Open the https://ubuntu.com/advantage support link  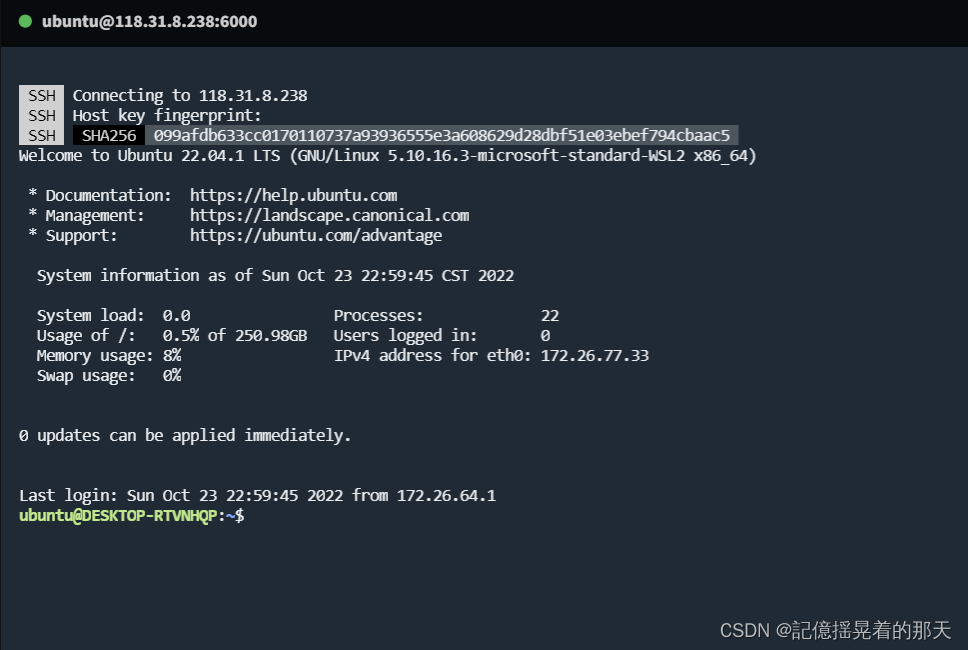pos(315,236)
